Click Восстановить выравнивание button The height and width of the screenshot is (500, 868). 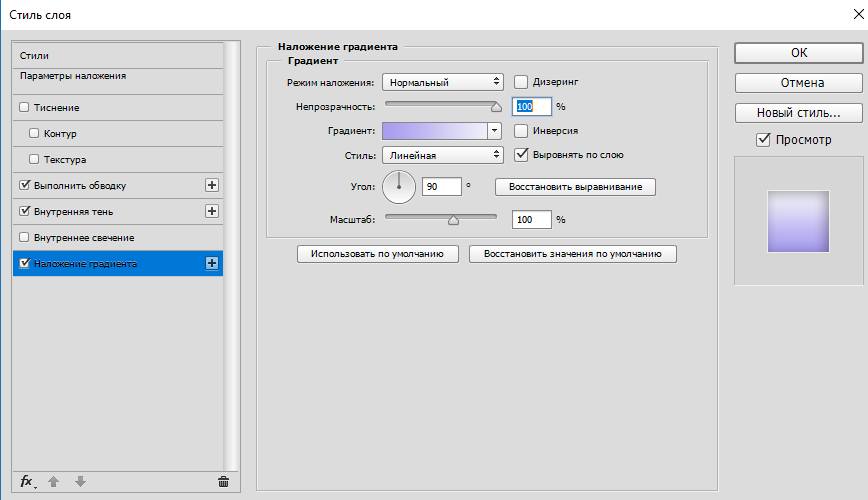pyautogui.click(x=575, y=187)
